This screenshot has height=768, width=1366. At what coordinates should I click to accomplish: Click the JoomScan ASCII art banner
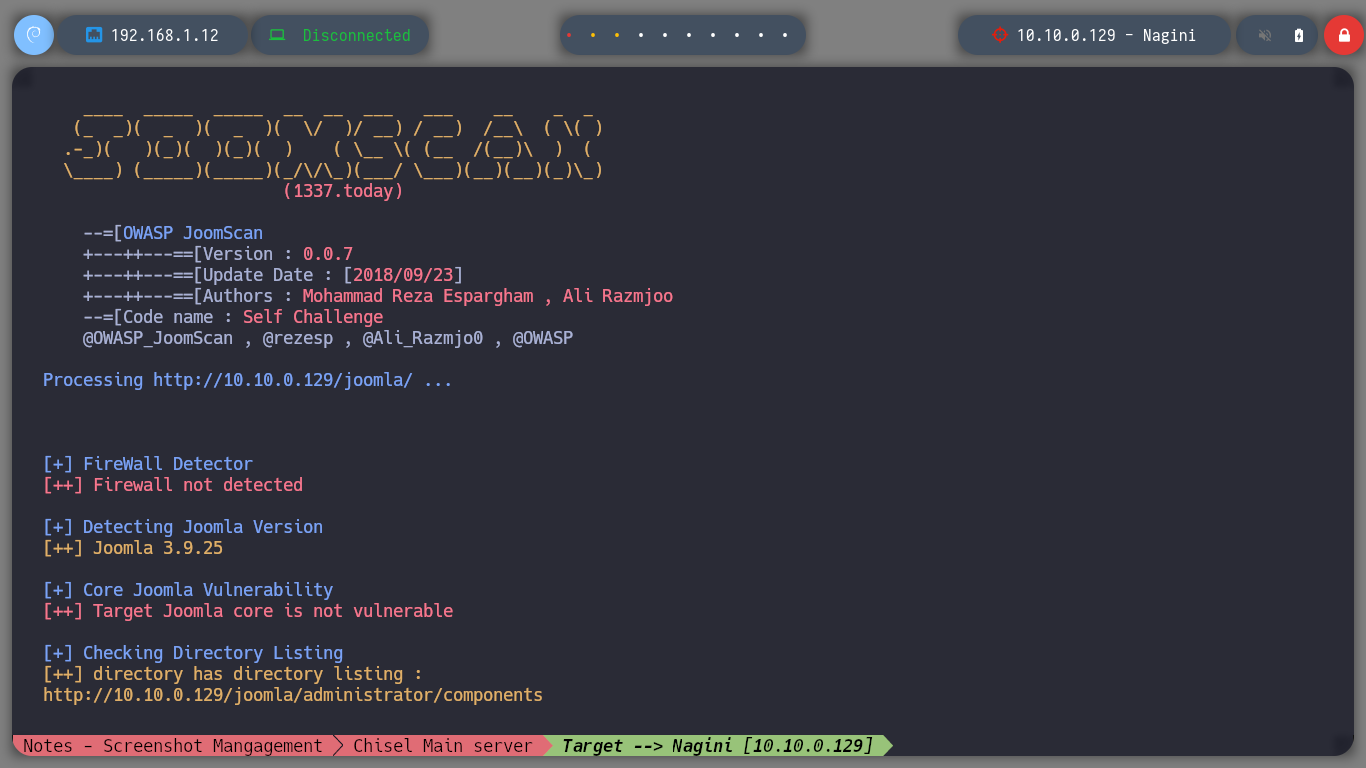click(333, 146)
